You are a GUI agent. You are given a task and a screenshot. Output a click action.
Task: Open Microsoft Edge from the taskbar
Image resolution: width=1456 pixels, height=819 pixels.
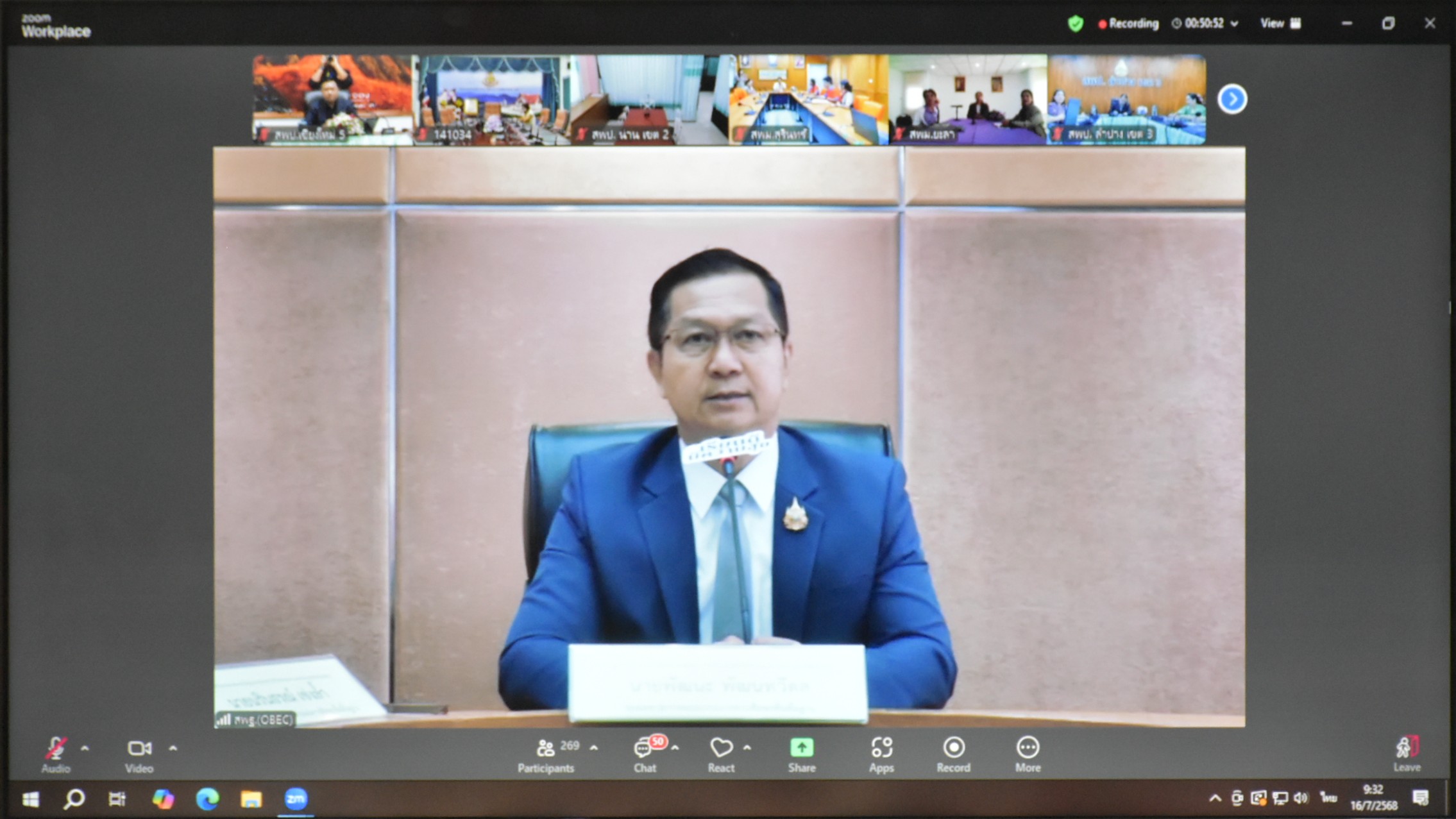[207, 799]
